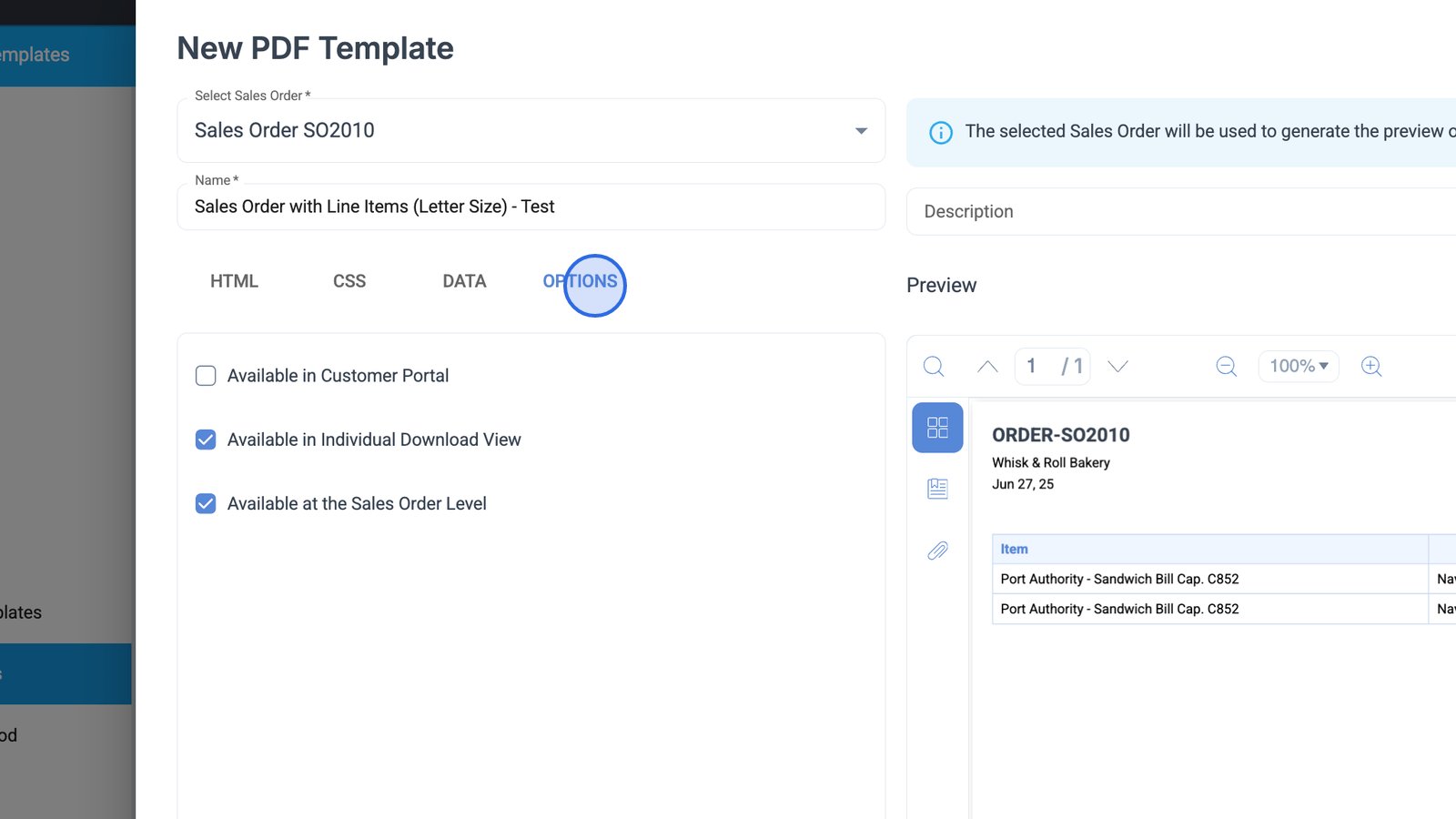
Task: Click the template Name input field
Action: click(x=531, y=207)
